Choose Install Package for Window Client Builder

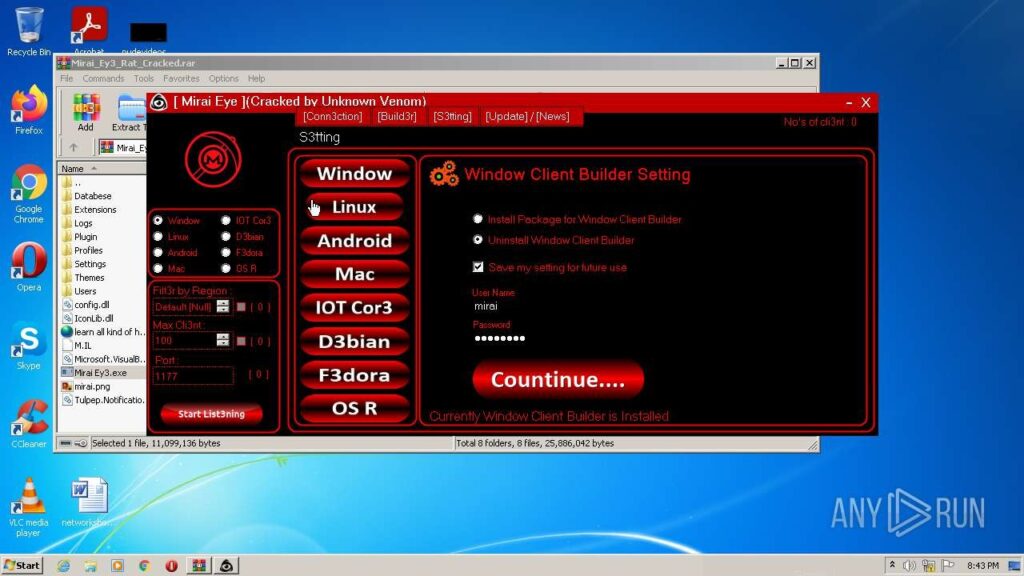(x=478, y=219)
